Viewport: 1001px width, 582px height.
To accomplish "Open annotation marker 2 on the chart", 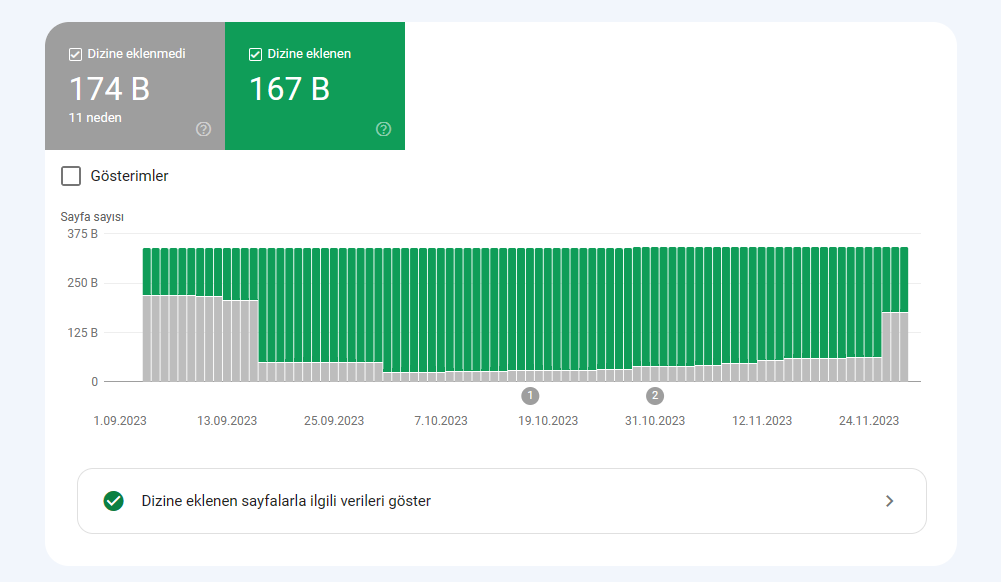I will [x=654, y=396].
